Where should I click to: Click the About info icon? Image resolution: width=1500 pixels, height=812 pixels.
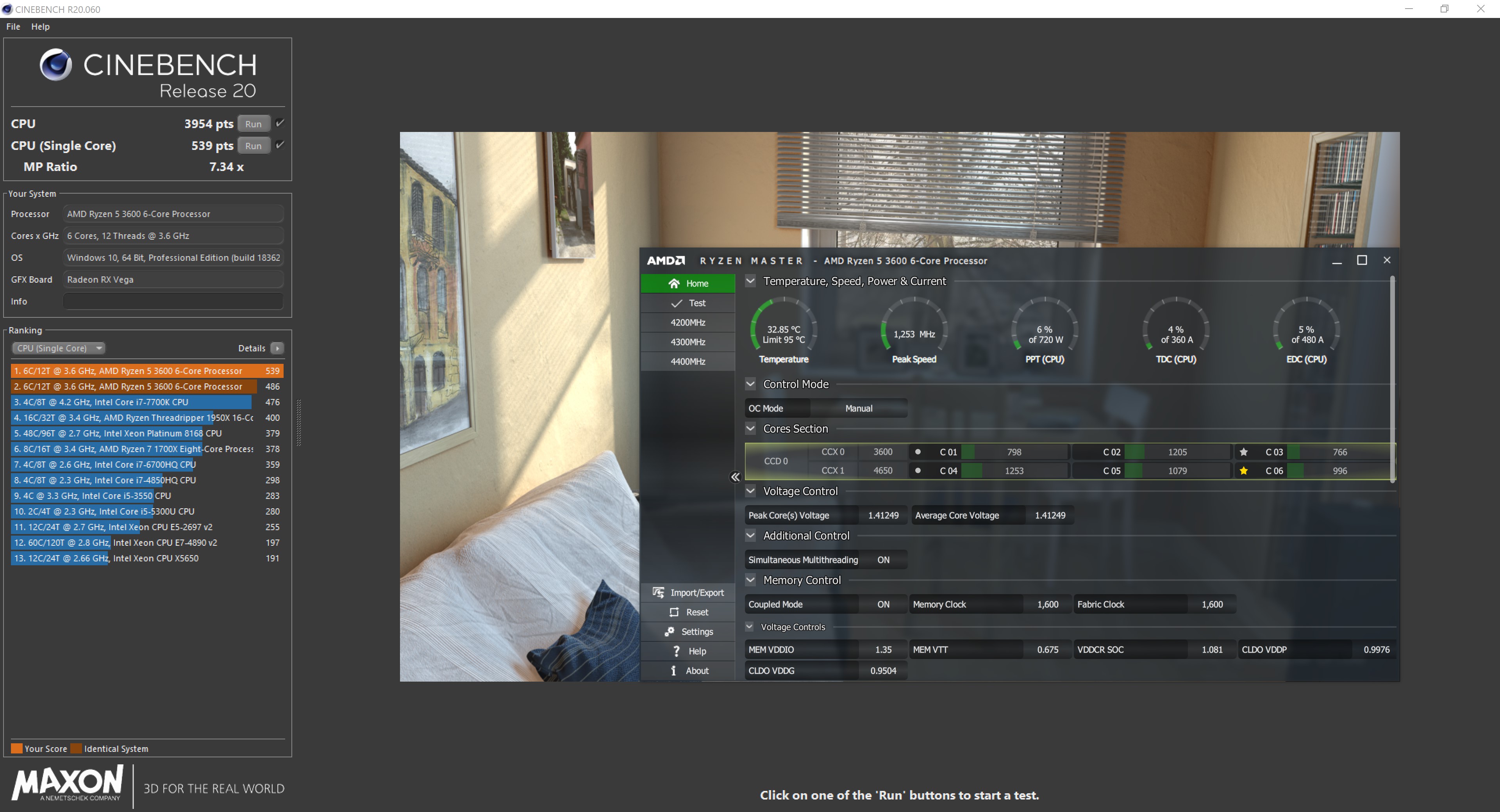coord(674,671)
